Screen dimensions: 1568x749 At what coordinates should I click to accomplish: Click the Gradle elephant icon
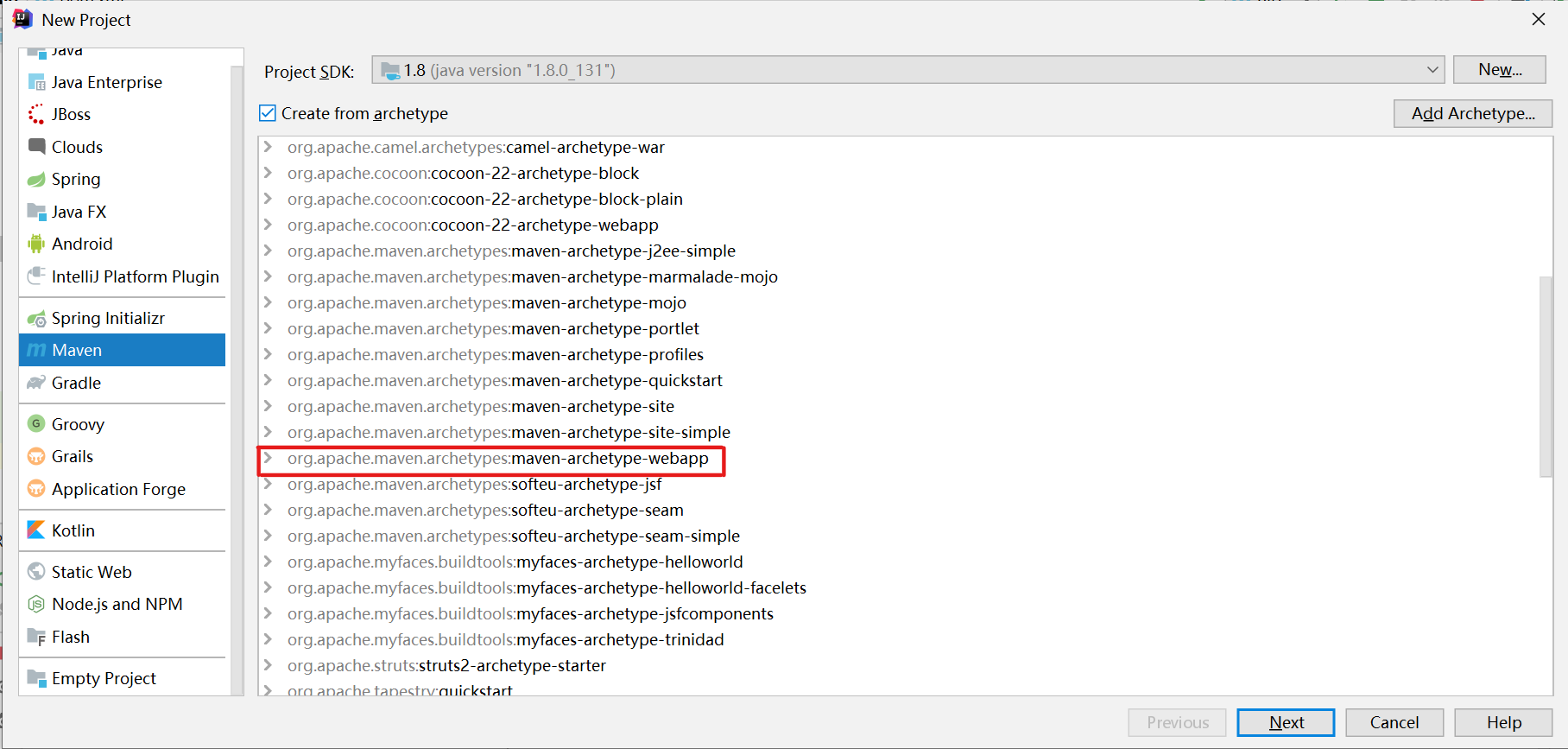click(36, 383)
